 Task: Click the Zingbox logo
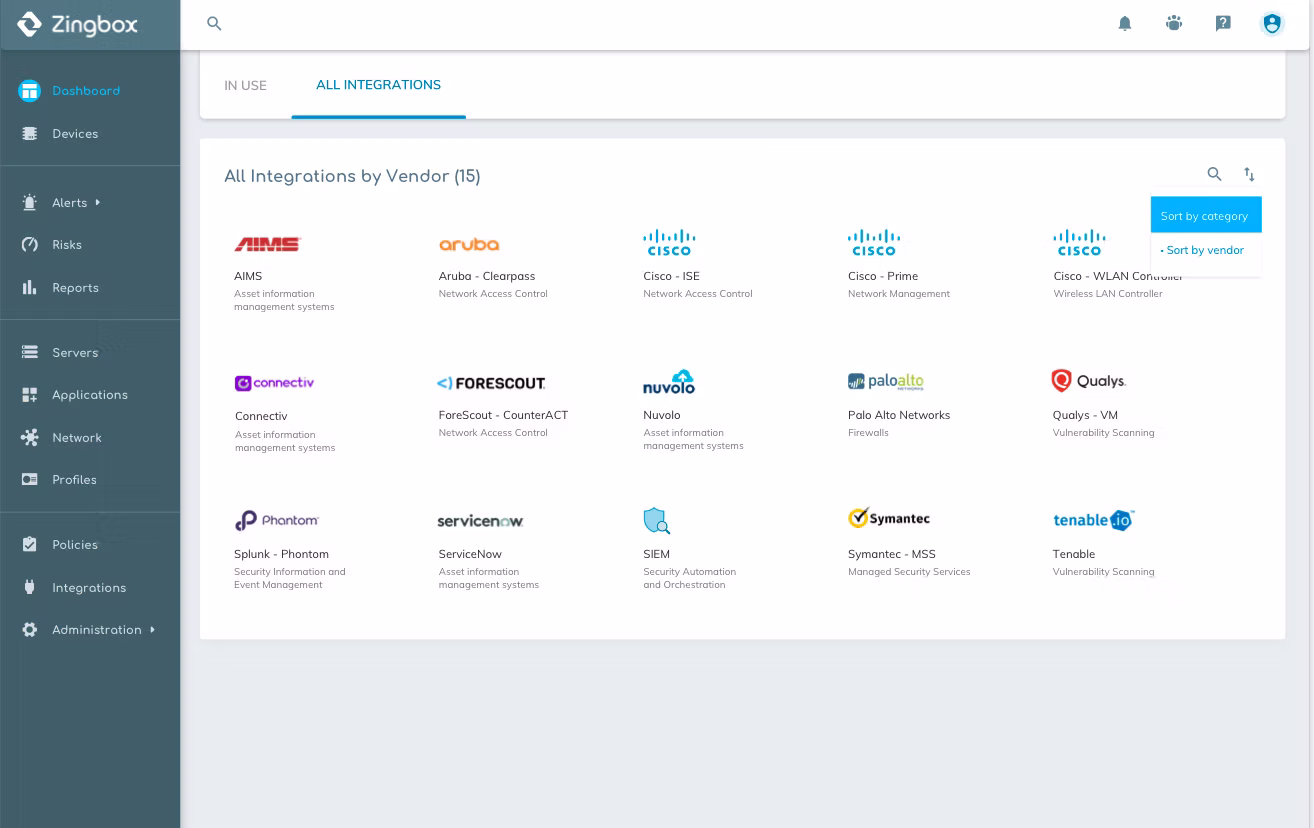click(x=77, y=23)
